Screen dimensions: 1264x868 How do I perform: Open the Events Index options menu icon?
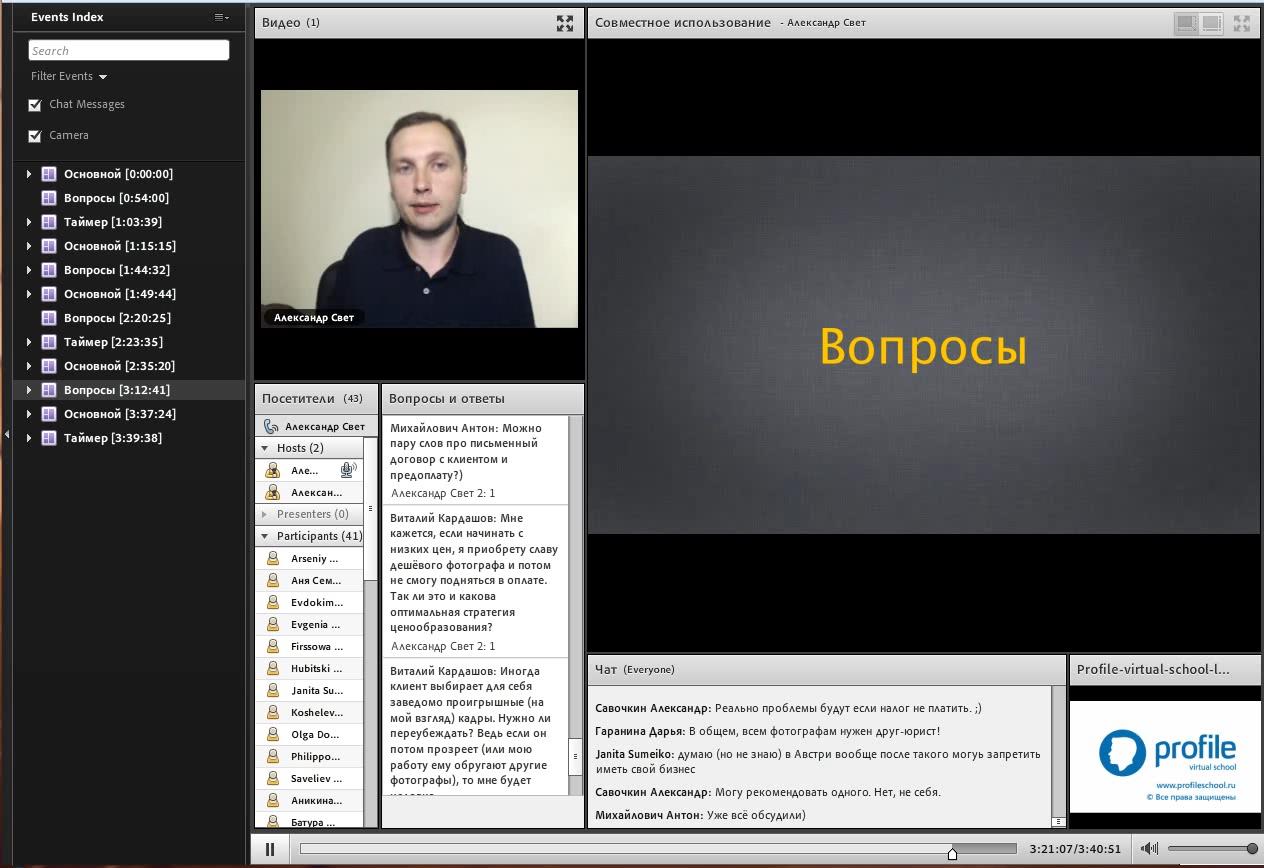tap(221, 17)
